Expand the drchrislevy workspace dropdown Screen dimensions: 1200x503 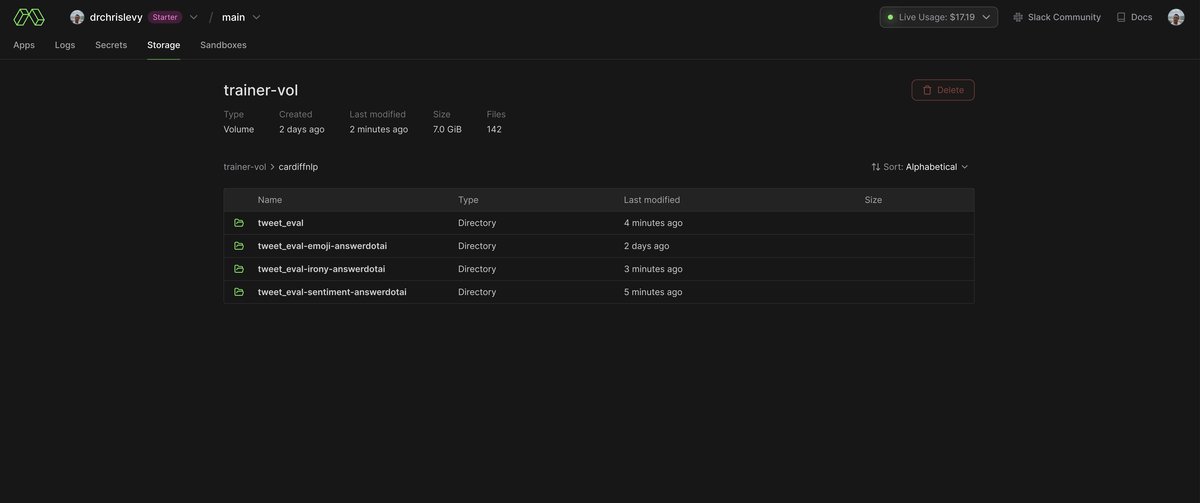(x=193, y=17)
